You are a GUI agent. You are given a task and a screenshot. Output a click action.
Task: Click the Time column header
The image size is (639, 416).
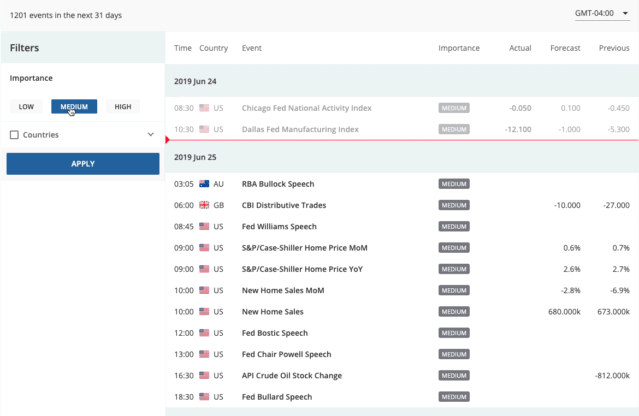(x=183, y=48)
